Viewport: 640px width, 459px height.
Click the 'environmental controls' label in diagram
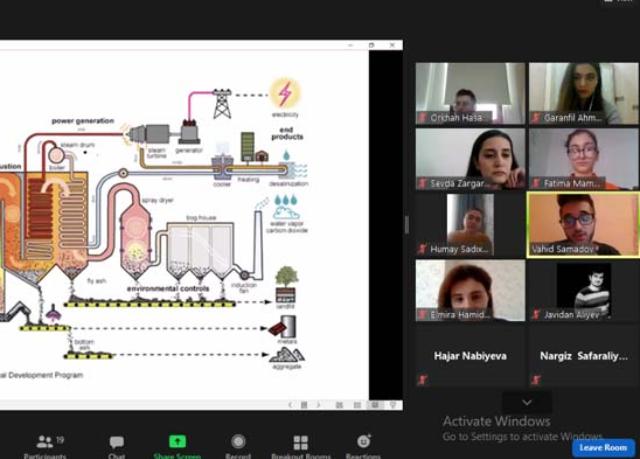point(168,289)
